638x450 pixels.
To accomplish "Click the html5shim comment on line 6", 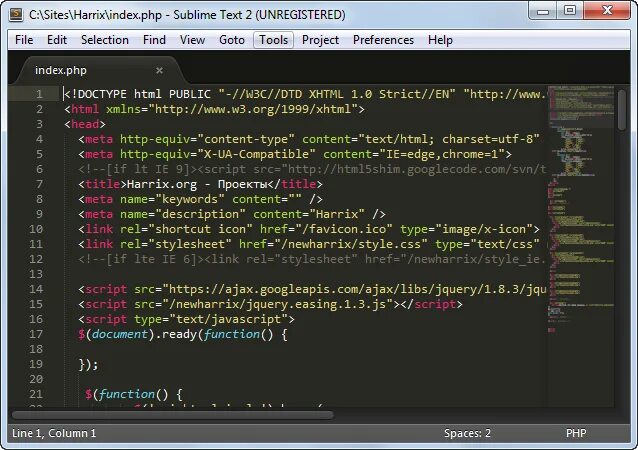I will pyautogui.click(x=312, y=169).
